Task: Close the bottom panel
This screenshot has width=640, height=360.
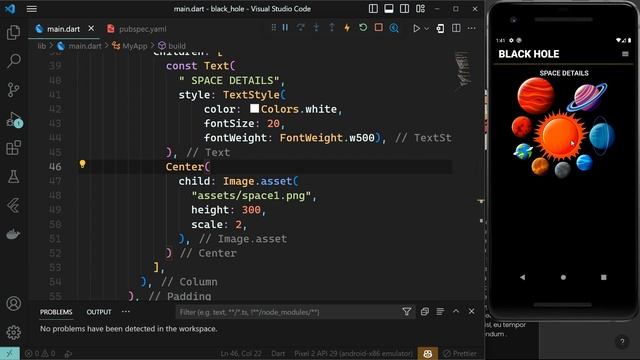Action: pyautogui.click(x=471, y=311)
